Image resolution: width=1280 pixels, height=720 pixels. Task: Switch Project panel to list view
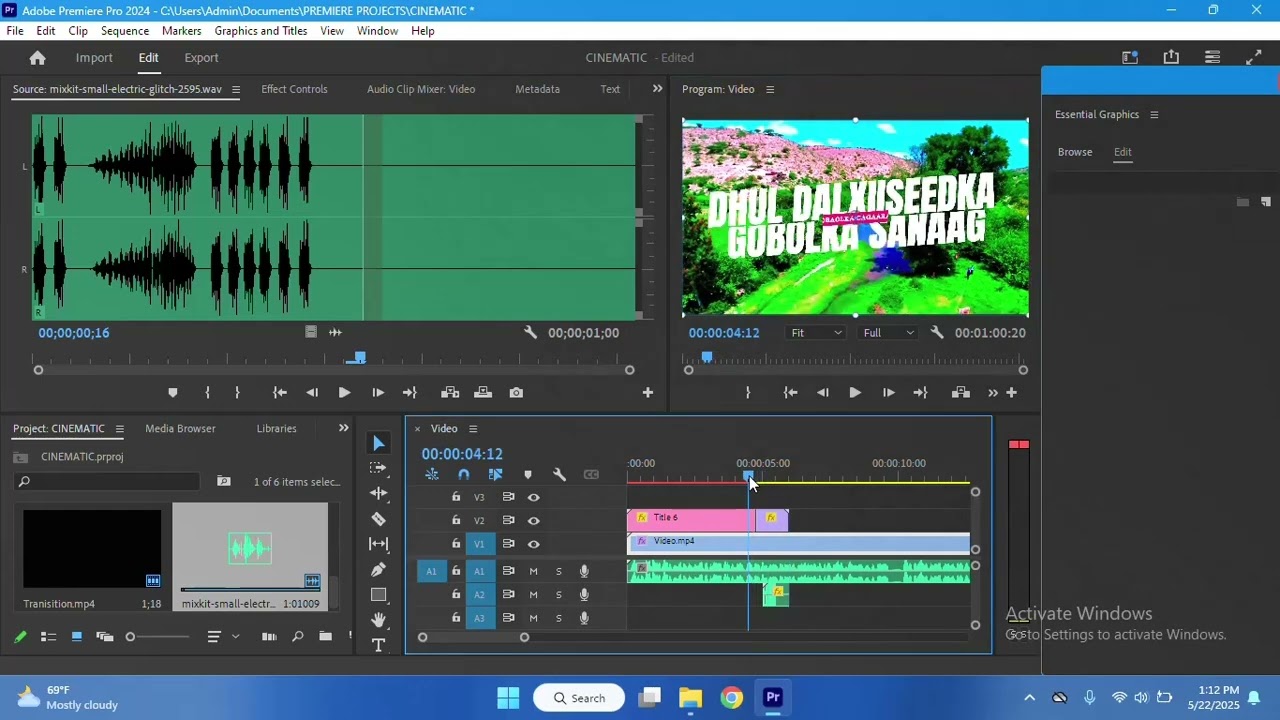tap(48, 636)
